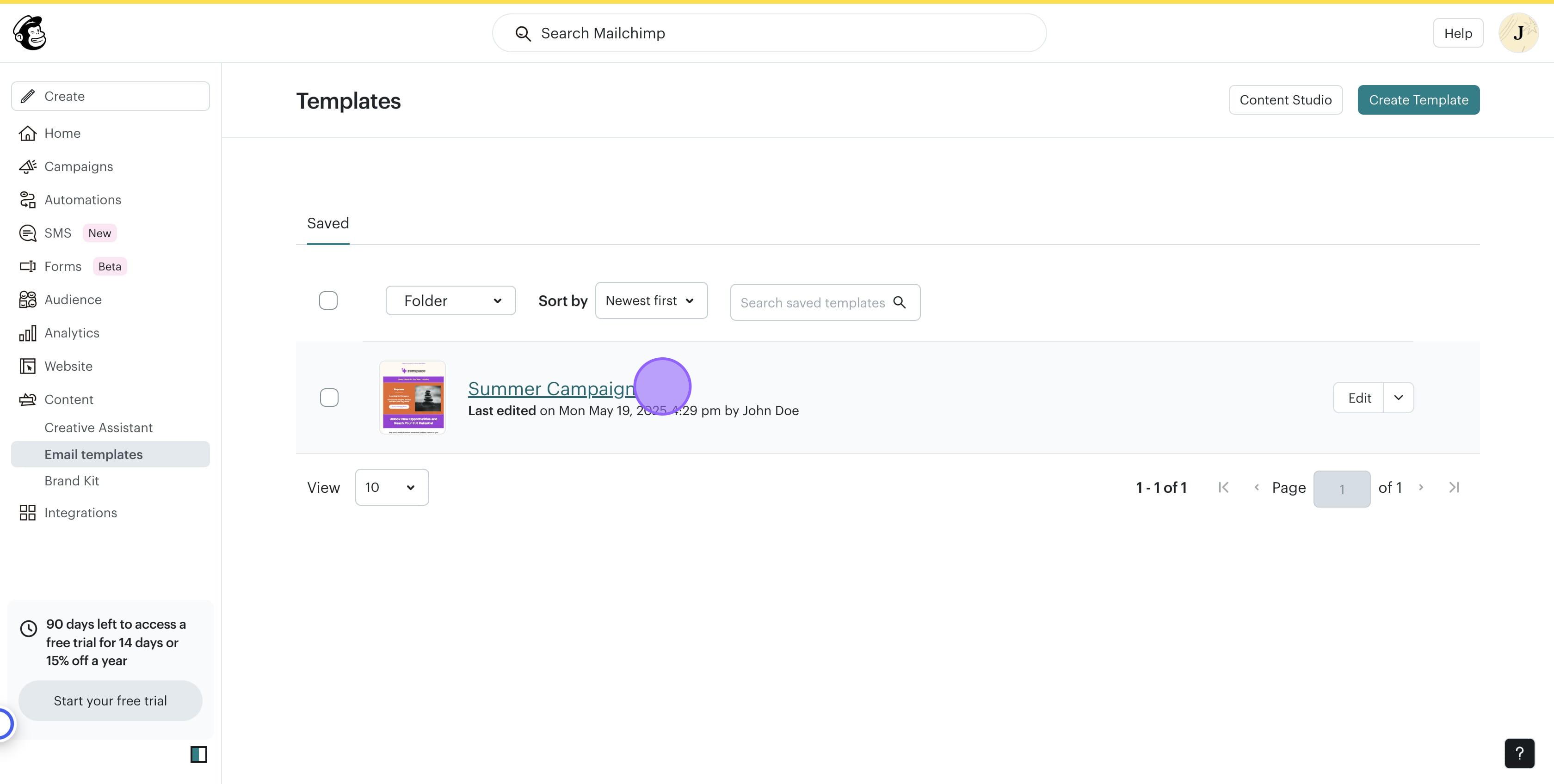This screenshot has width=1554, height=784.
Task: Switch to the Saved tab
Action: coord(327,223)
